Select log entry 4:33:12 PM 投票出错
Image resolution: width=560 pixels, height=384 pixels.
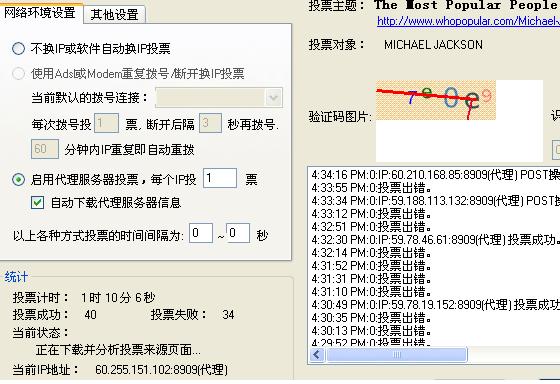(371, 214)
